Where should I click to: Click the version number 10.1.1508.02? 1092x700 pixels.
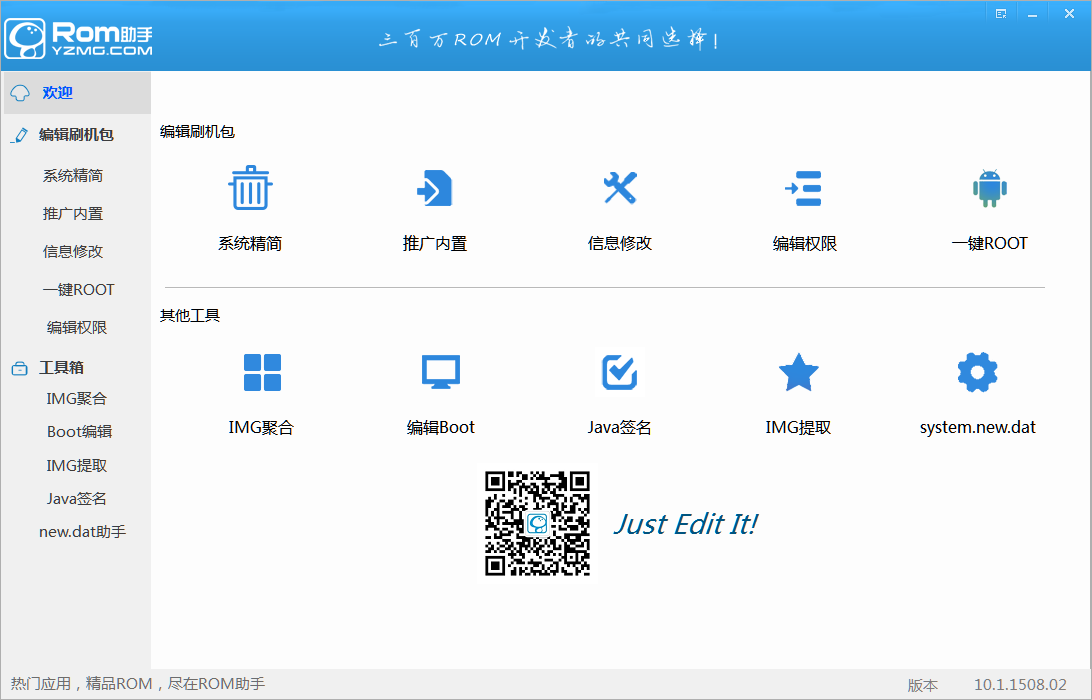1020,685
